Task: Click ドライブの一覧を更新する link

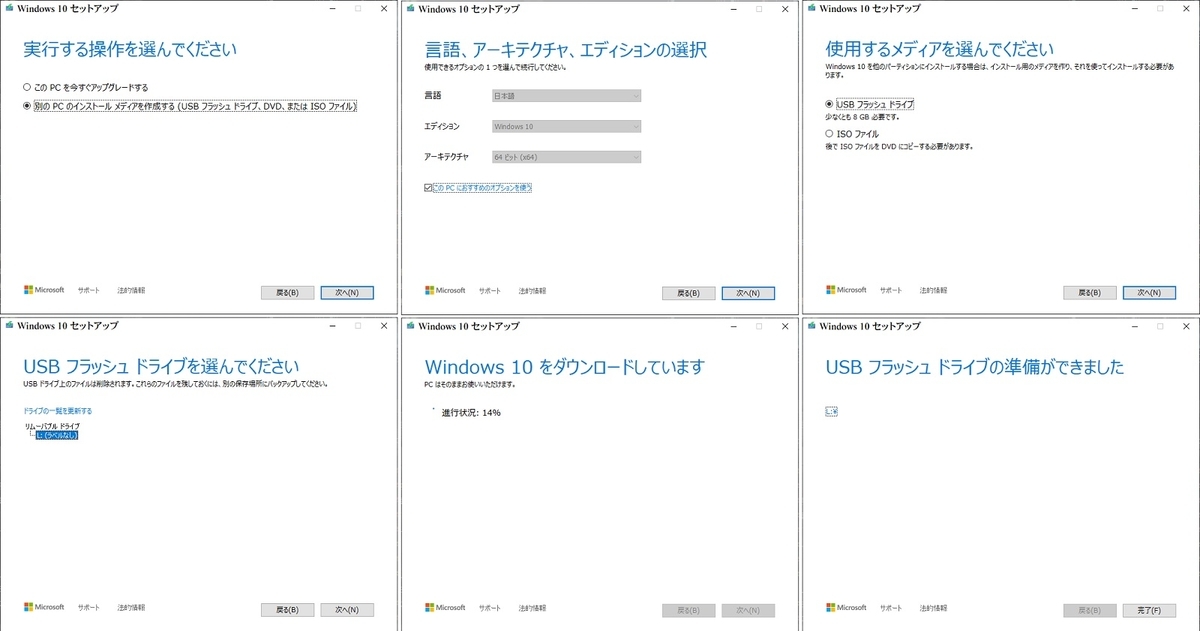Action: 58,411
